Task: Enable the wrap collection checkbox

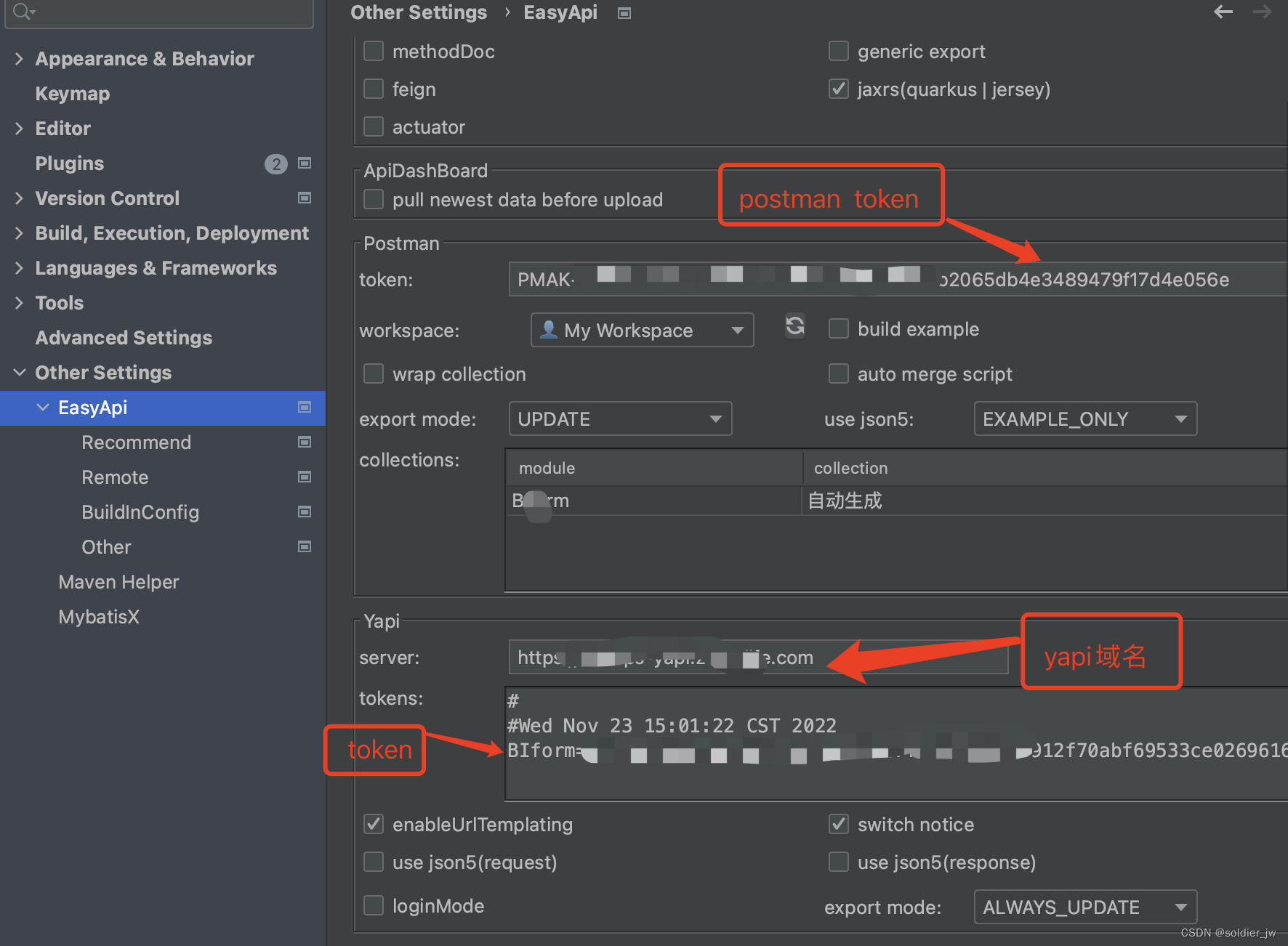Action: [x=374, y=373]
